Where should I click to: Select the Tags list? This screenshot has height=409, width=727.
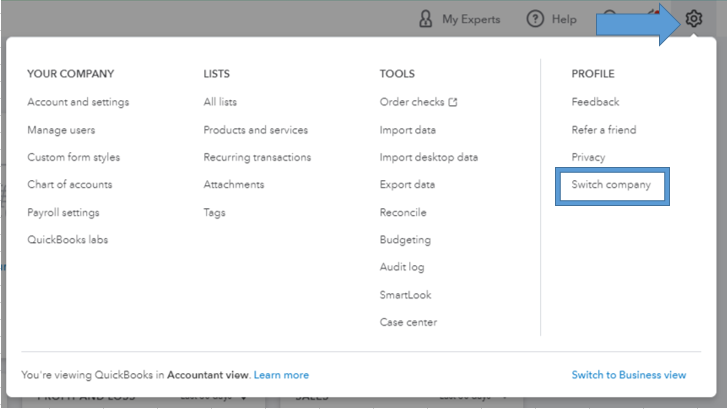(x=214, y=212)
